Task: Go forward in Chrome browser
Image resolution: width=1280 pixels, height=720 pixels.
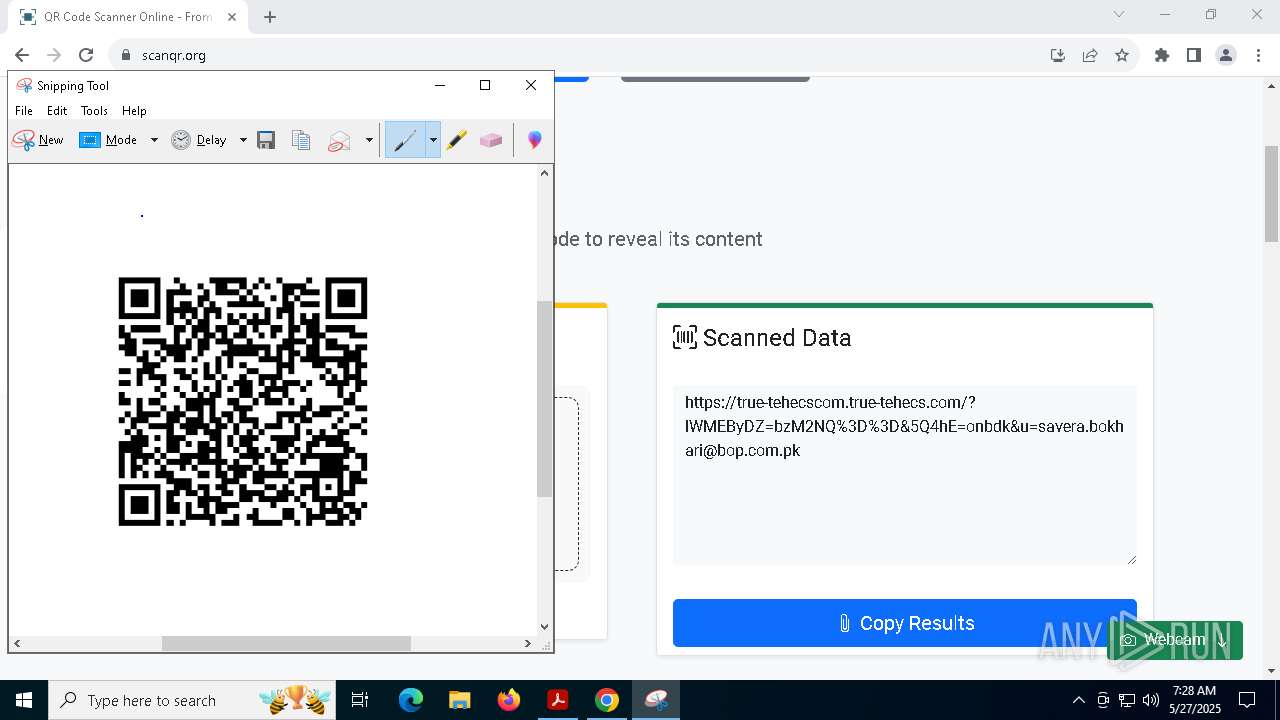Action: [54, 55]
